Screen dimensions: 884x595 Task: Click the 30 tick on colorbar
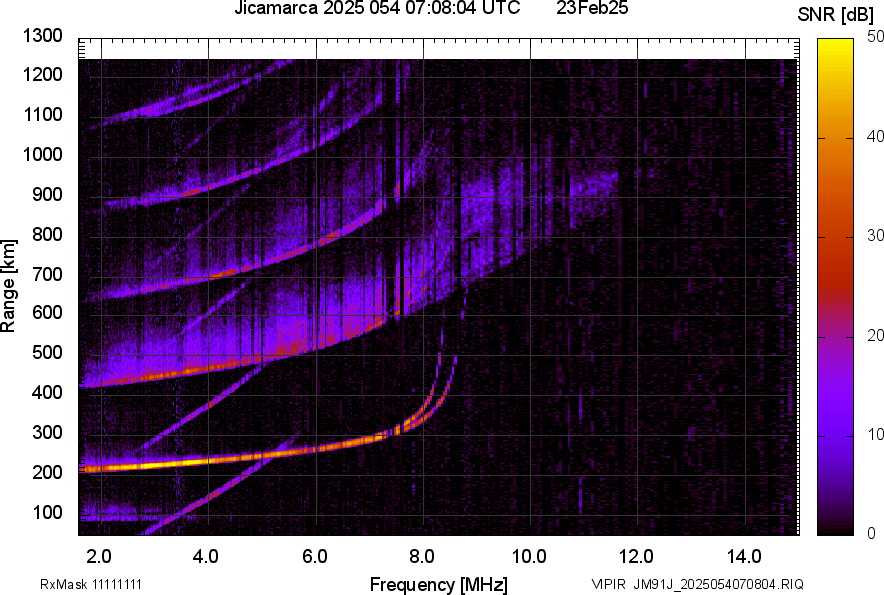coord(875,235)
